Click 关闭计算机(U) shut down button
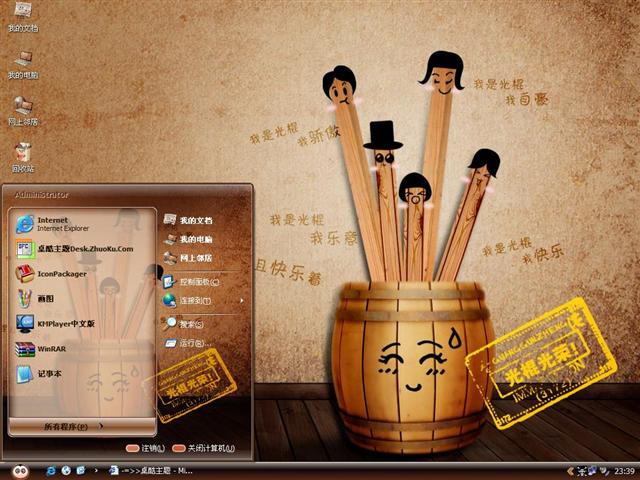This screenshot has width=640, height=480. coord(203,448)
